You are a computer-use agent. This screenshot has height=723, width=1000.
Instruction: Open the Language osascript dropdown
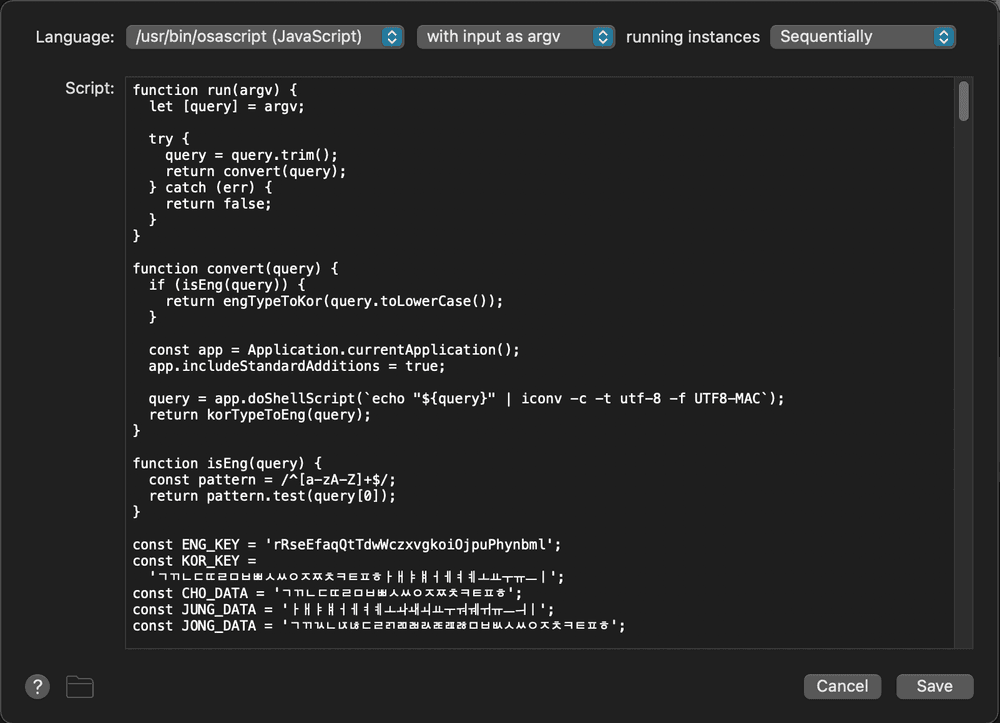pyautogui.click(x=265, y=37)
